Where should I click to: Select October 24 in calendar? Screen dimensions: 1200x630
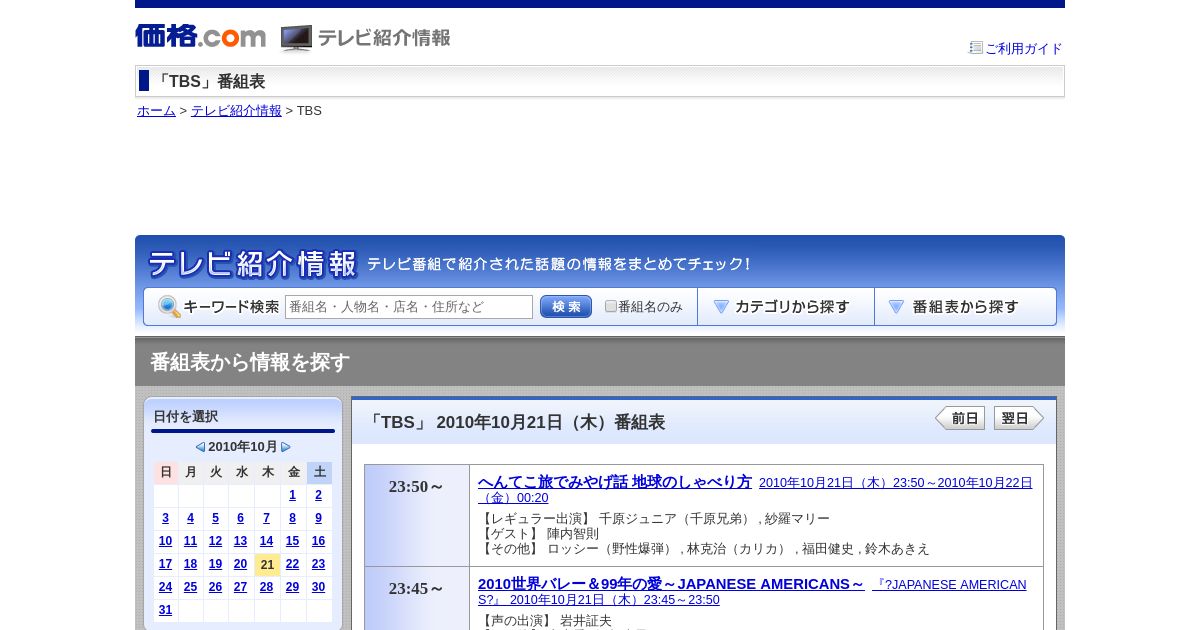pos(165,587)
